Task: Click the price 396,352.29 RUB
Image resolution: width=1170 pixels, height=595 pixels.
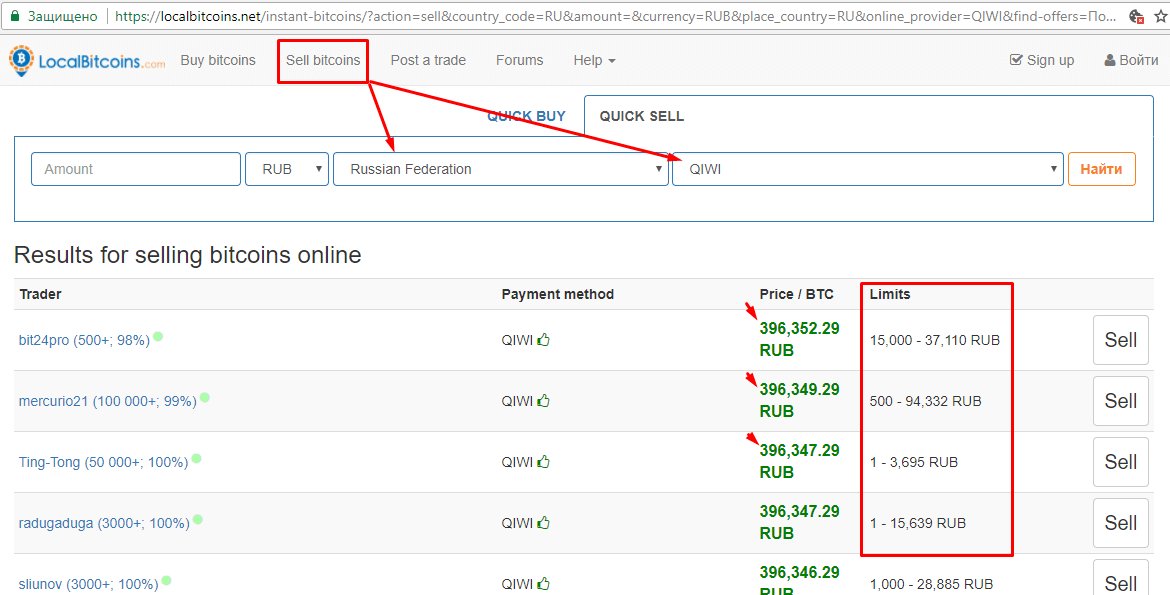Action: click(799, 340)
